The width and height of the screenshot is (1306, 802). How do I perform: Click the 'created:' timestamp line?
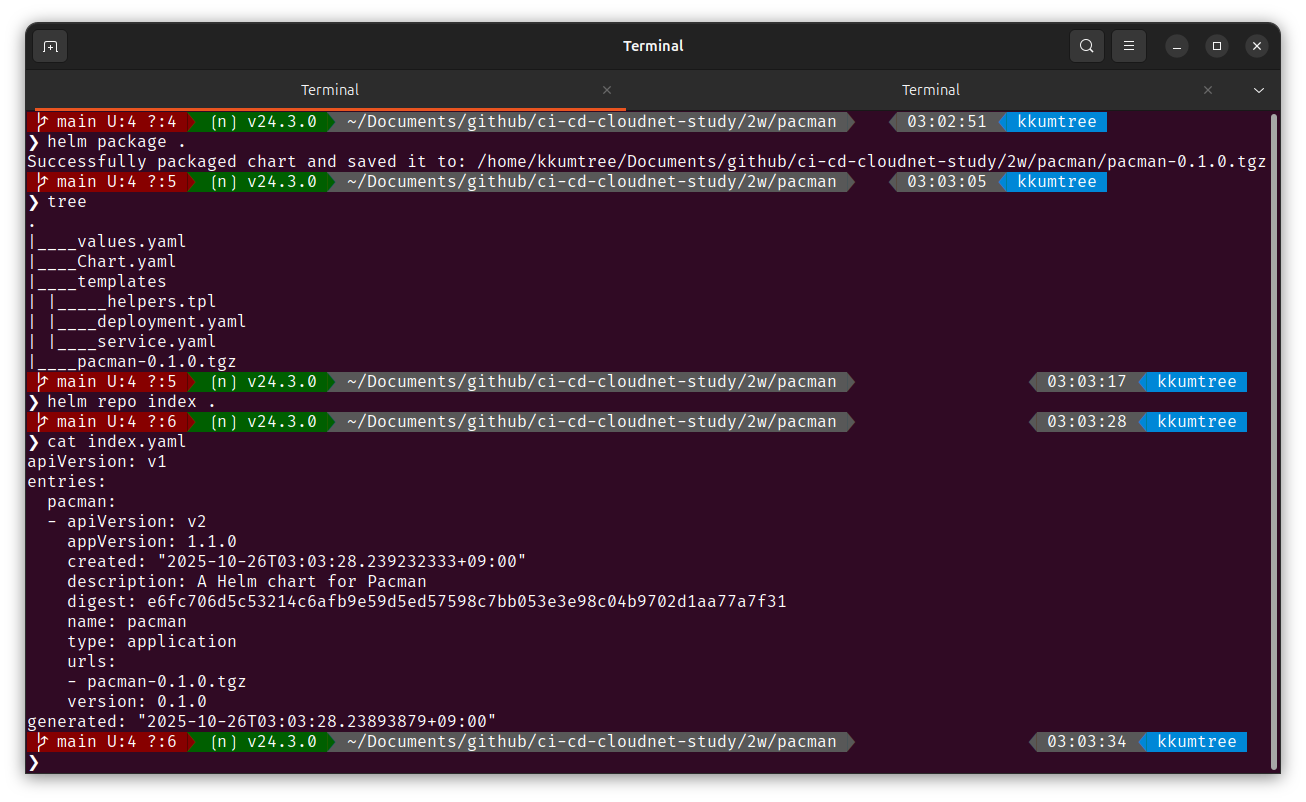coord(296,562)
